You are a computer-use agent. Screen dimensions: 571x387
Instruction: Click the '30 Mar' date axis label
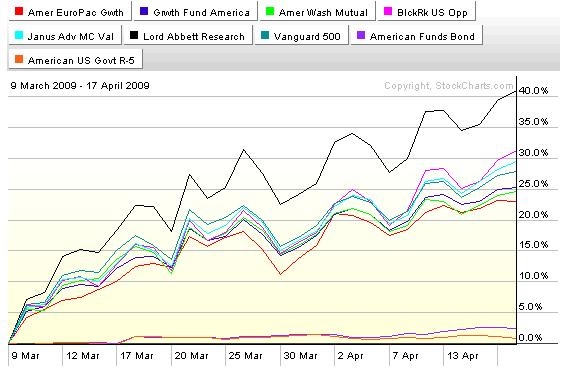[300, 356]
